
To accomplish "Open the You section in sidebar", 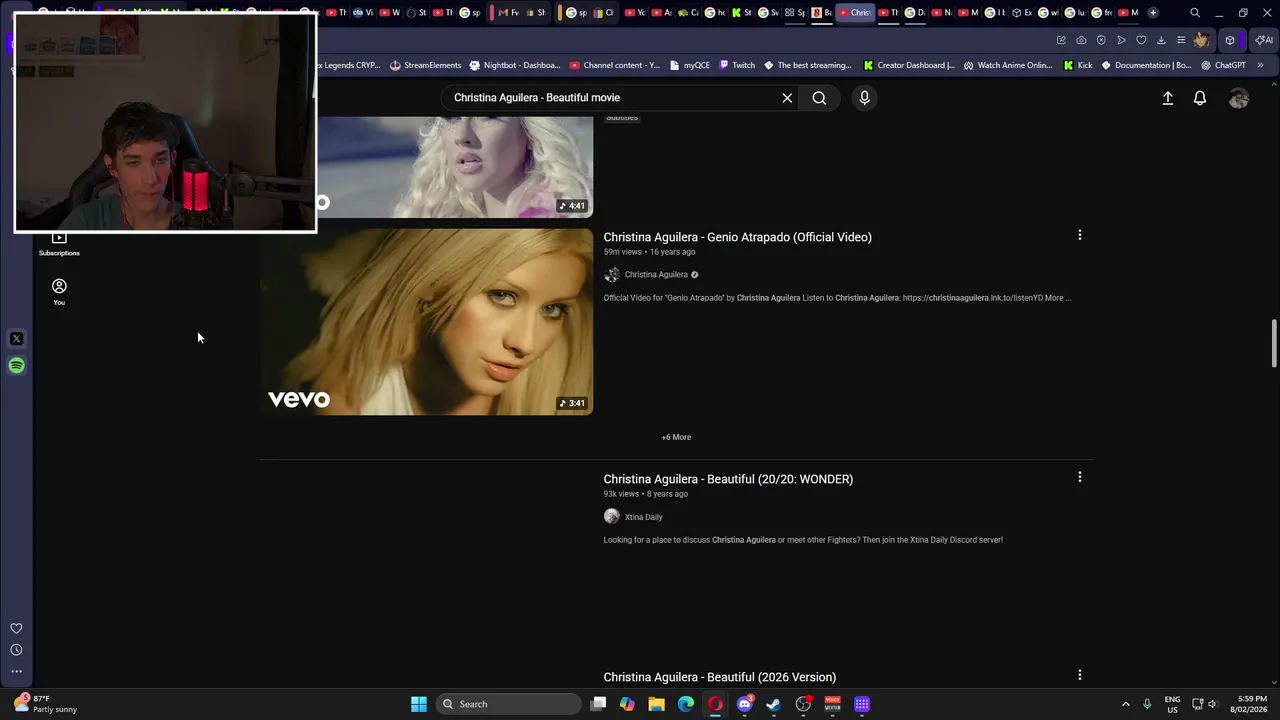I will [x=59, y=292].
